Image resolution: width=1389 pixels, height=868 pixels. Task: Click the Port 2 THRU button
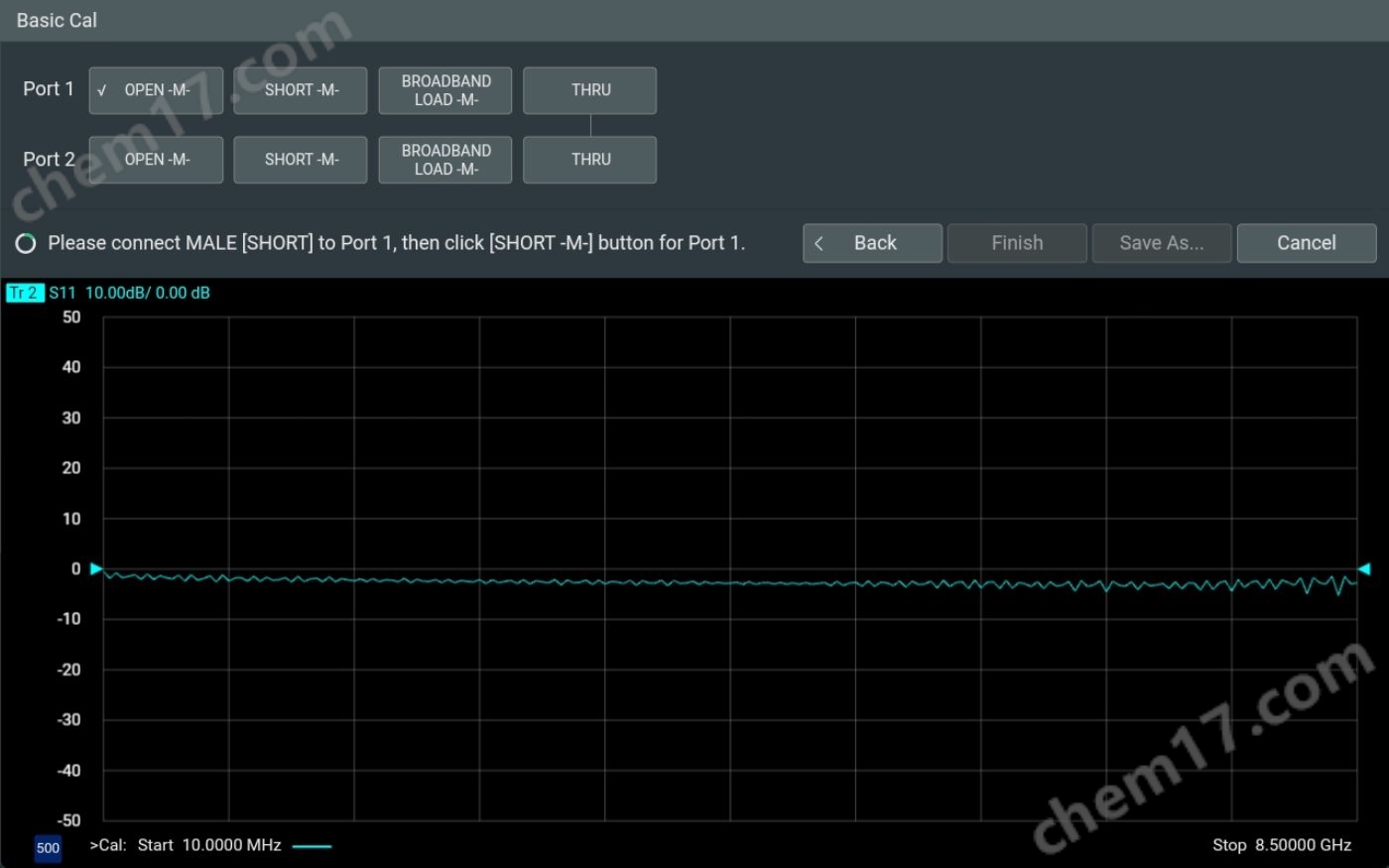(589, 160)
